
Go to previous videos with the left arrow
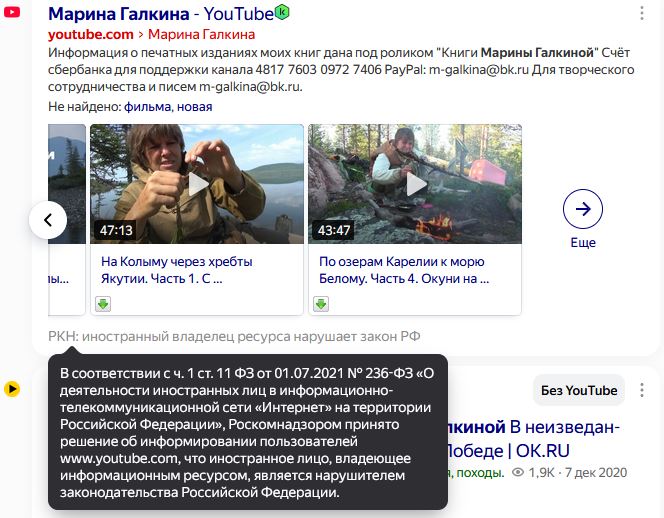(x=48, y=220)
